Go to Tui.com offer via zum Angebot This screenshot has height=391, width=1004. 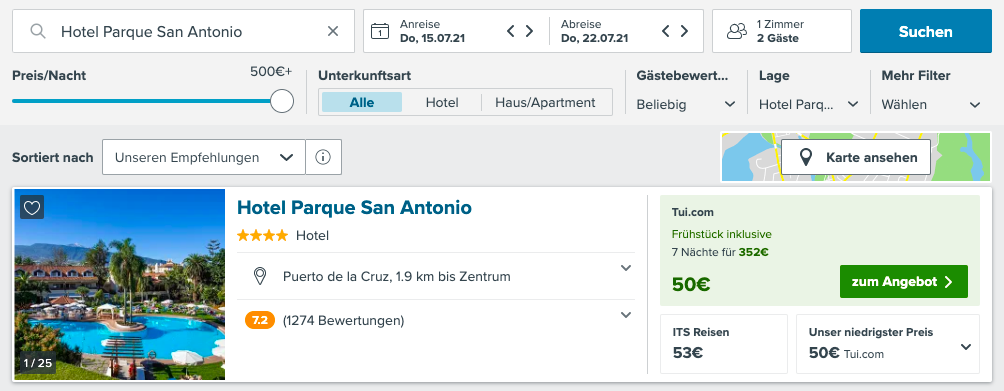[903, 282]
